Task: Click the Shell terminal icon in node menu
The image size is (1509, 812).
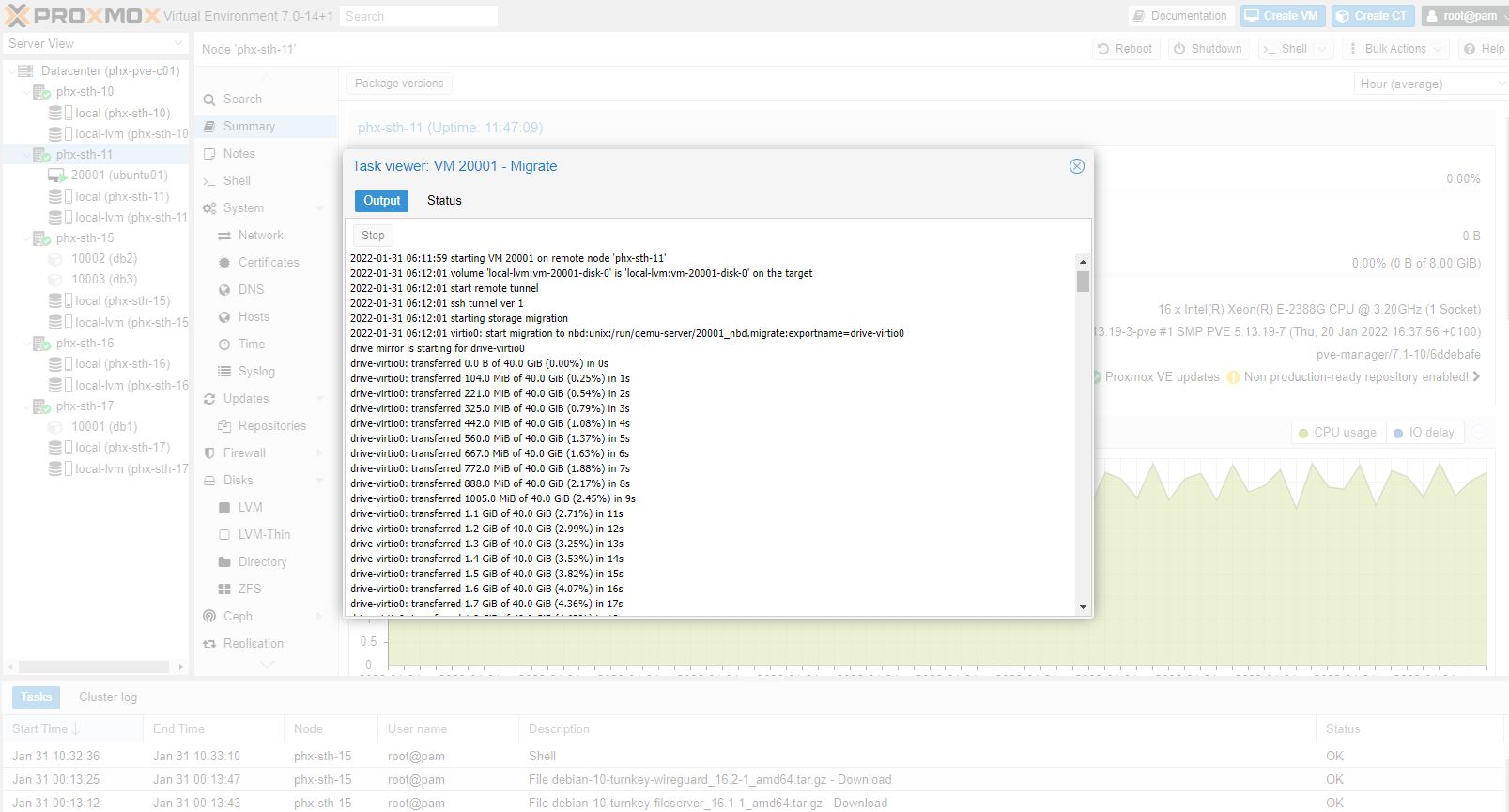Action: 209,181
